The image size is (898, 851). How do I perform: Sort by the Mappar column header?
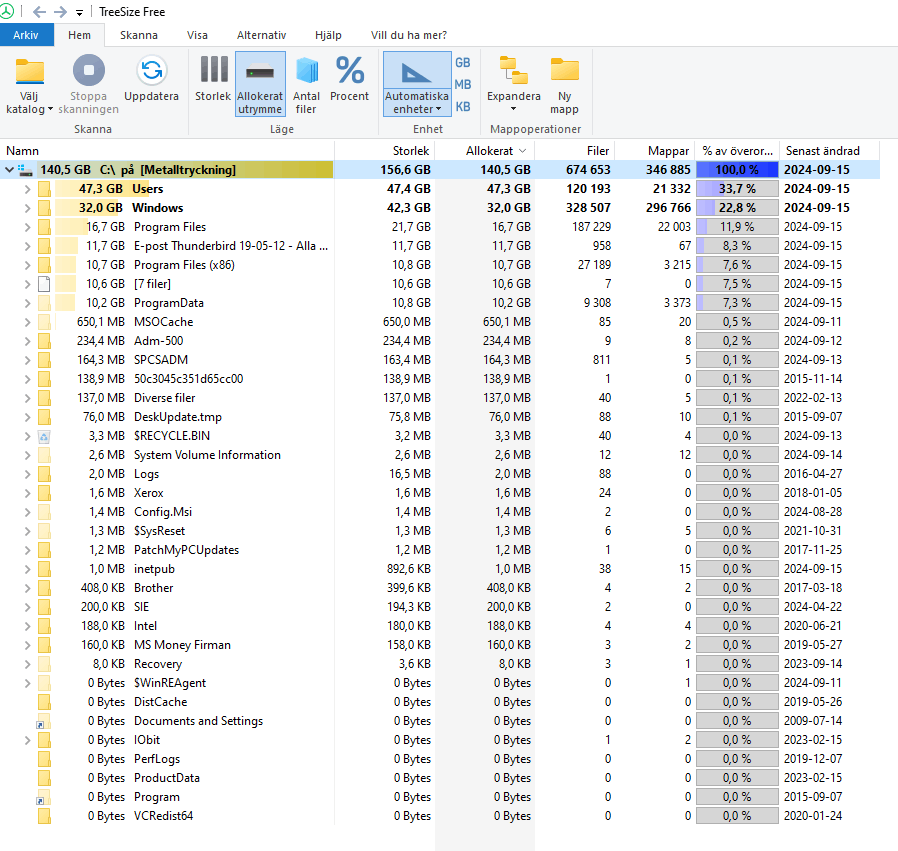coord(655,151)
